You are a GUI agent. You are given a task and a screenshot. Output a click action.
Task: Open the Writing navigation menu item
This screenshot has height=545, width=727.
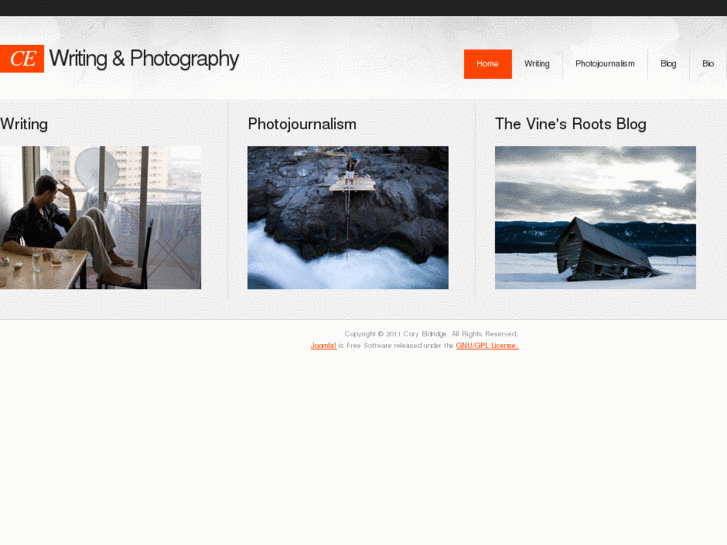tap(537, 64)
